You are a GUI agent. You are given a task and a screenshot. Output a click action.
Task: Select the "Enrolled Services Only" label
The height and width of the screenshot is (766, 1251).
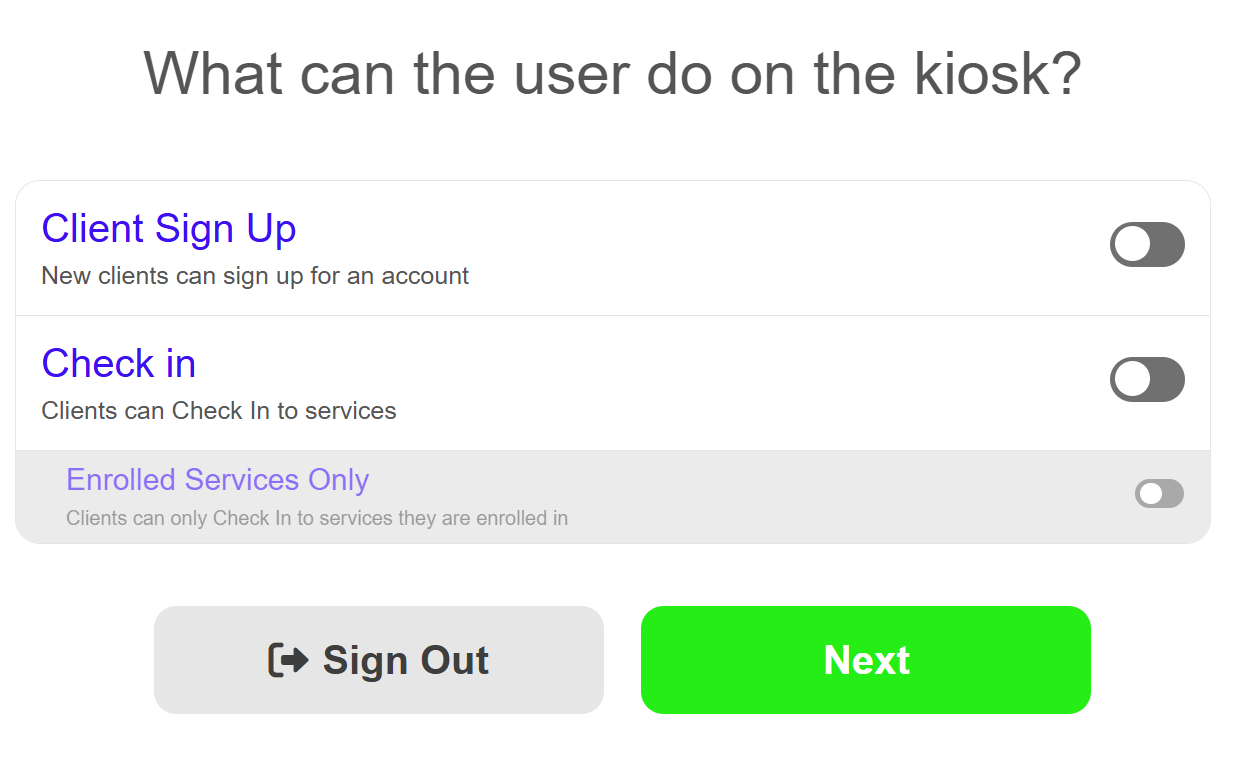217,480
